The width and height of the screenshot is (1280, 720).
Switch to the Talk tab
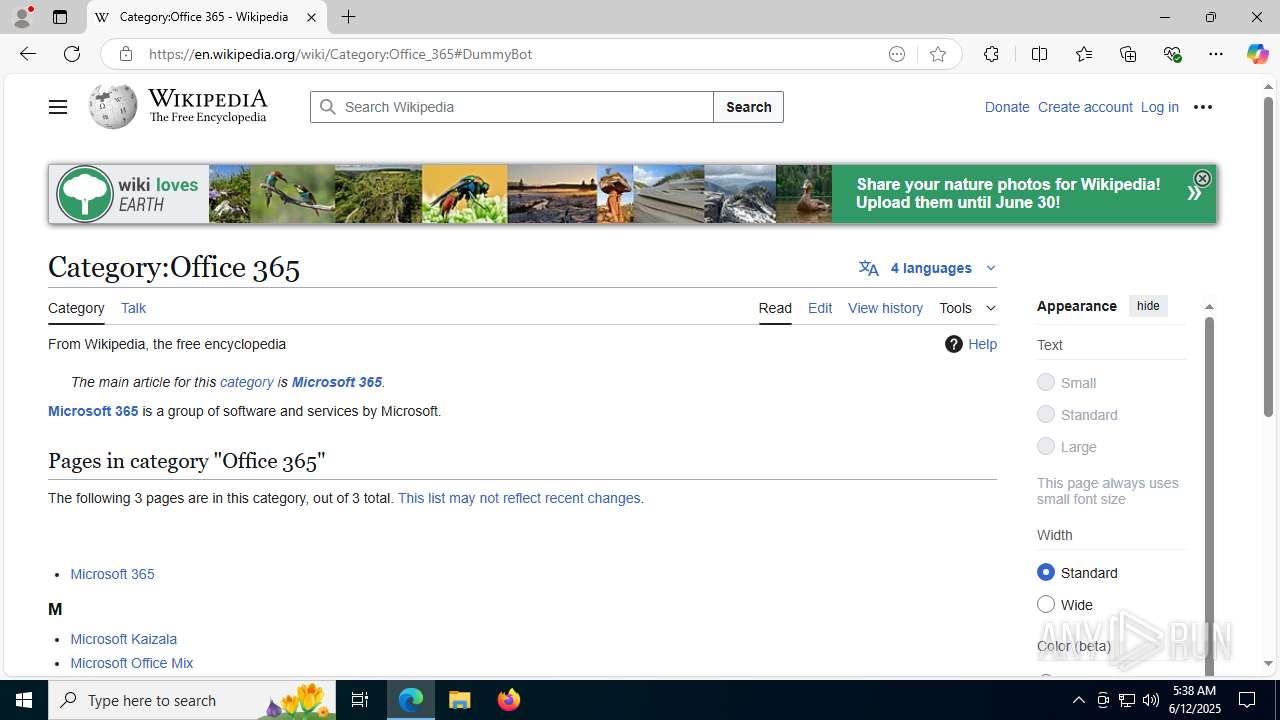click(133, 308)
